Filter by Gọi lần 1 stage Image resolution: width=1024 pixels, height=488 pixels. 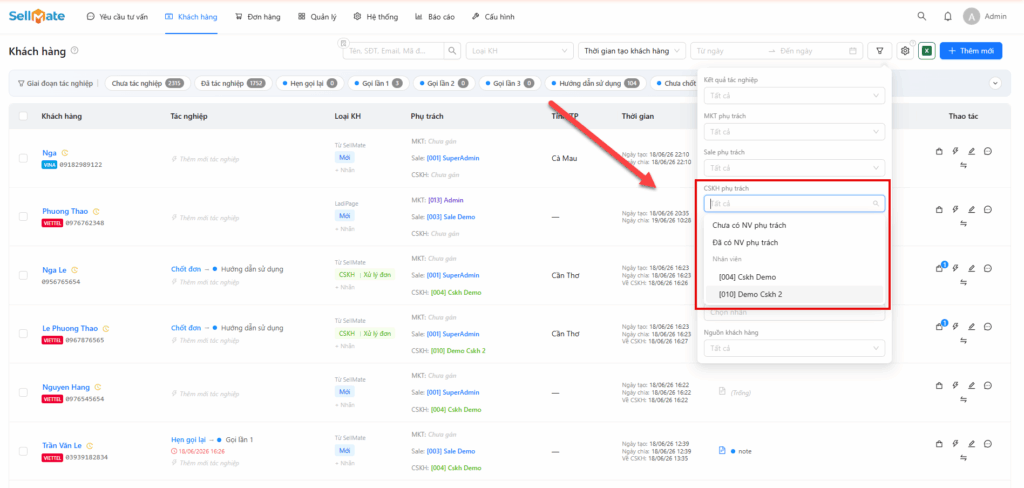click(x=379, y=84)
